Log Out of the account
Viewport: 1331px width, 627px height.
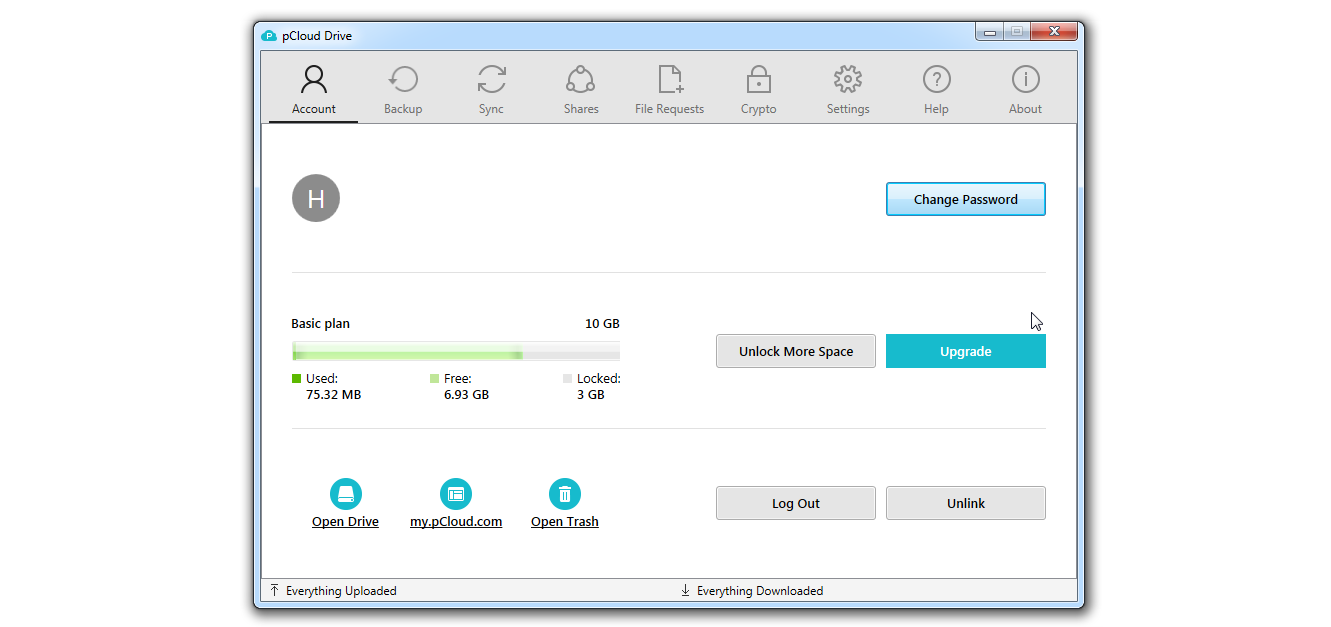(796, 503)
